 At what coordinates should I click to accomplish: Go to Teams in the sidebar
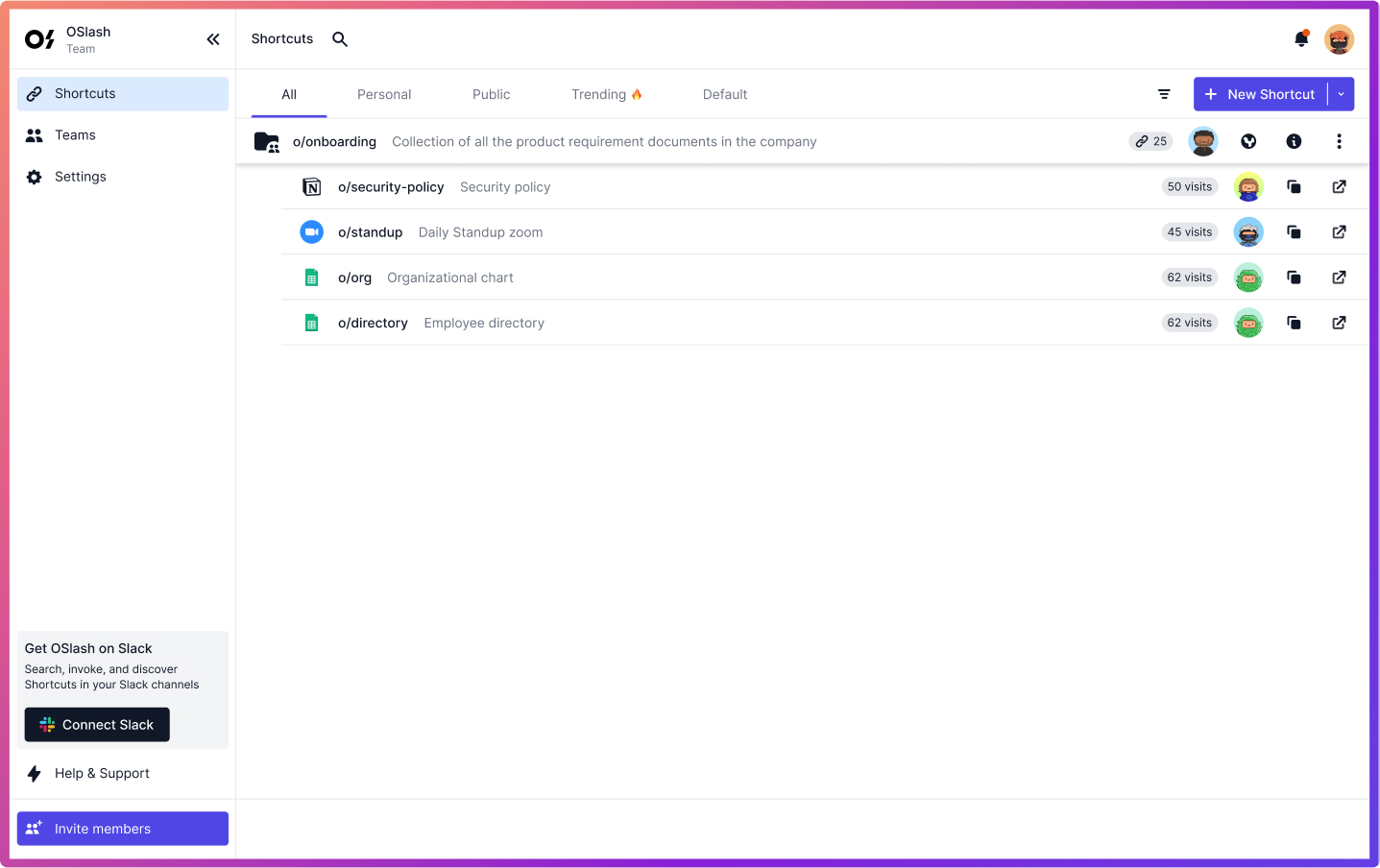pos(75,135)
